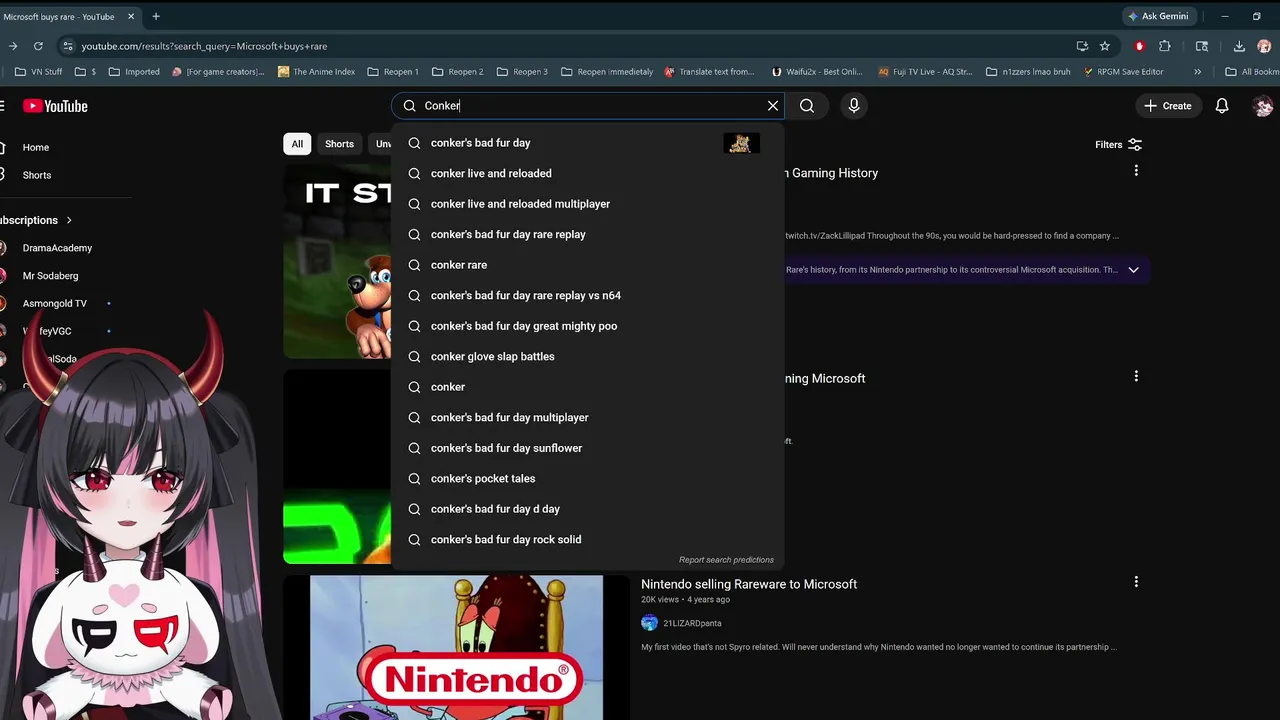The image size is (1280, 720).
Task: Expand the Subscriptions section chevron
Action: point(69,220)
